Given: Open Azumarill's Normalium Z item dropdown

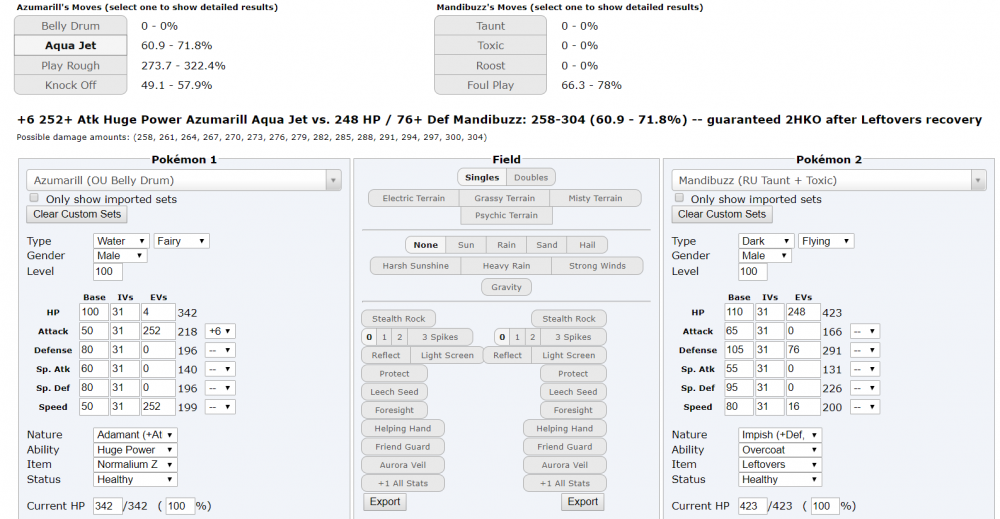Looking at the screenshot, I should tap(136, 464).
